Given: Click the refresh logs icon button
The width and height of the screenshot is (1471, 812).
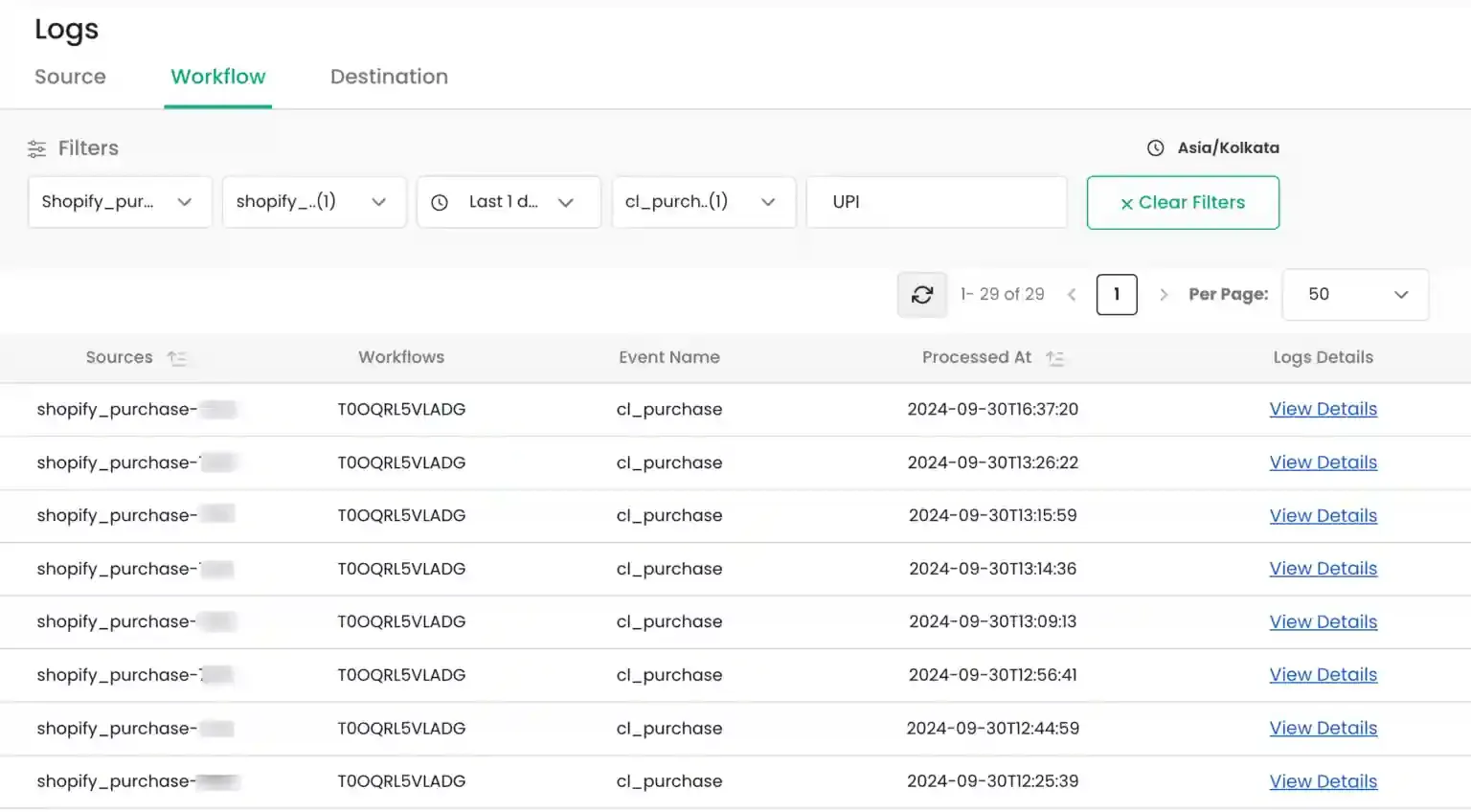Looking at the screenshot, I should point(921,295).
